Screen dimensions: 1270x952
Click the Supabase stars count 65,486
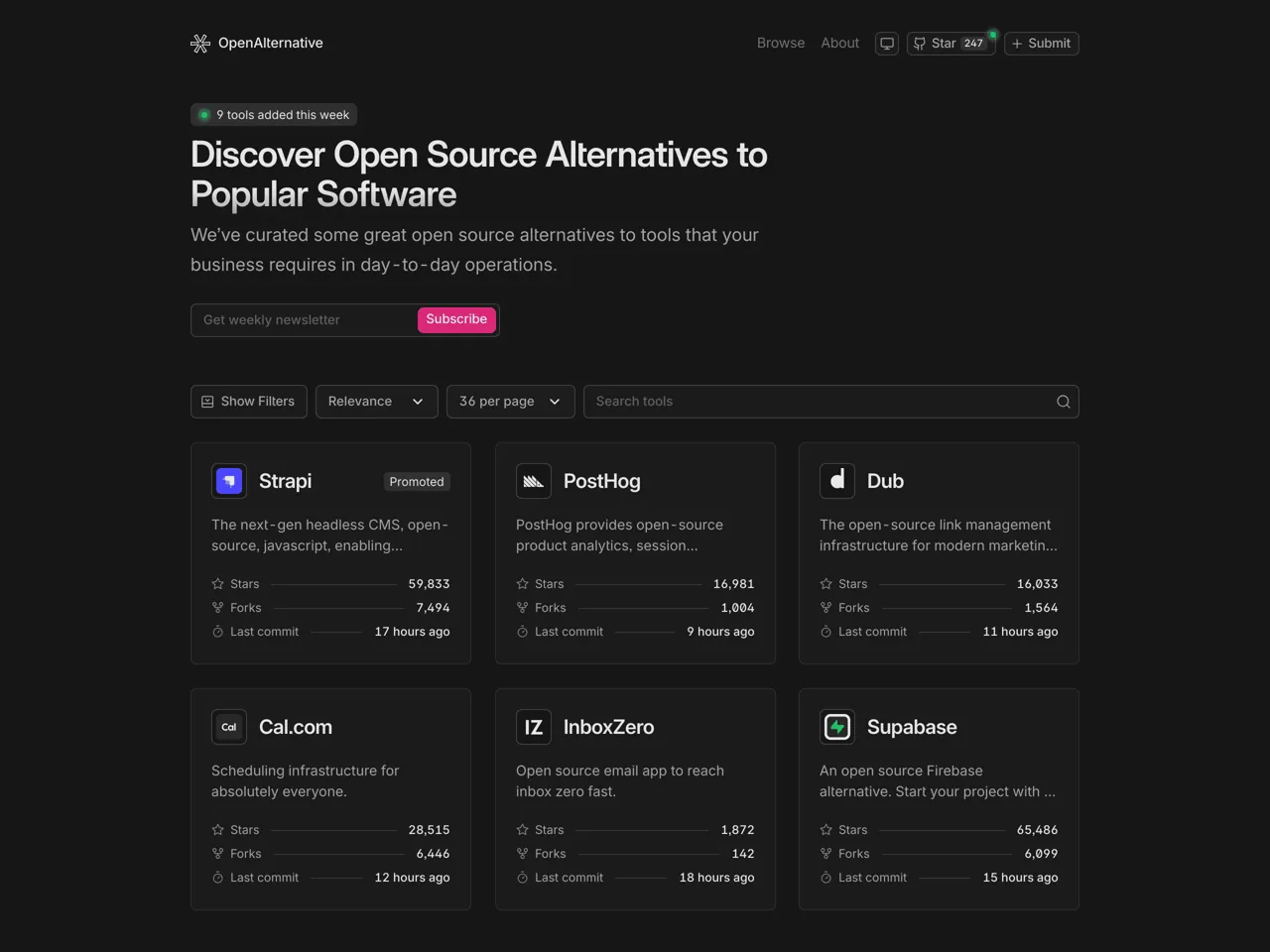pyautogui.click(x=1037, y=830)
